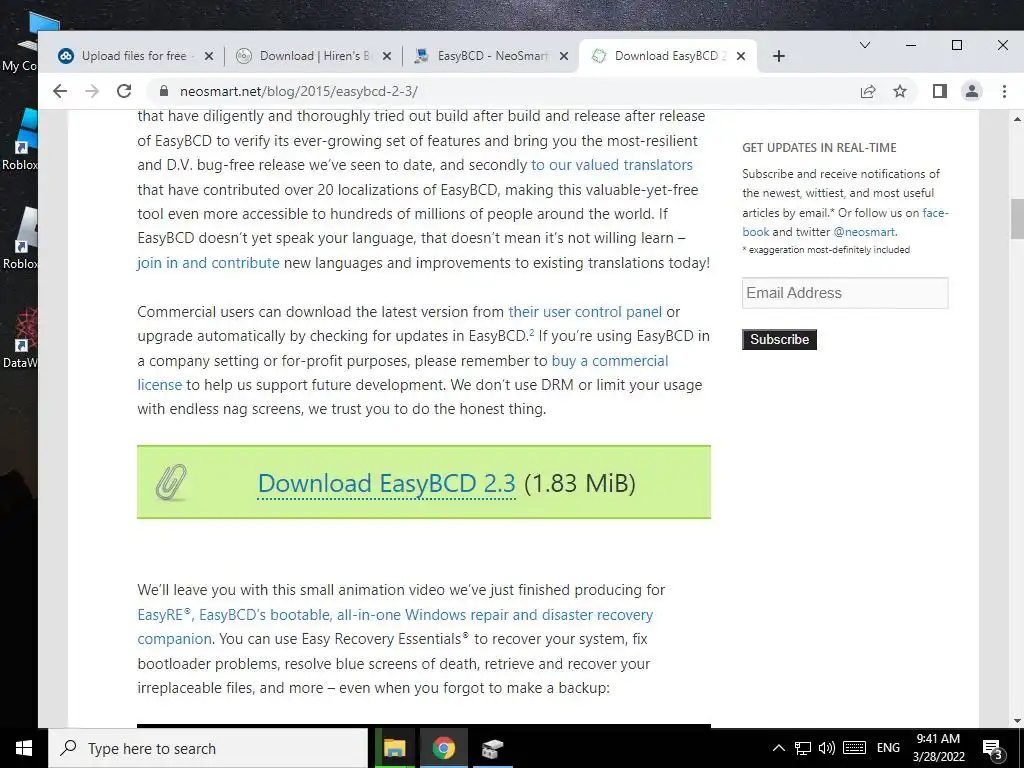
Task: Open 'buy a commercial' license link
Action: click(x=610, y=360)
